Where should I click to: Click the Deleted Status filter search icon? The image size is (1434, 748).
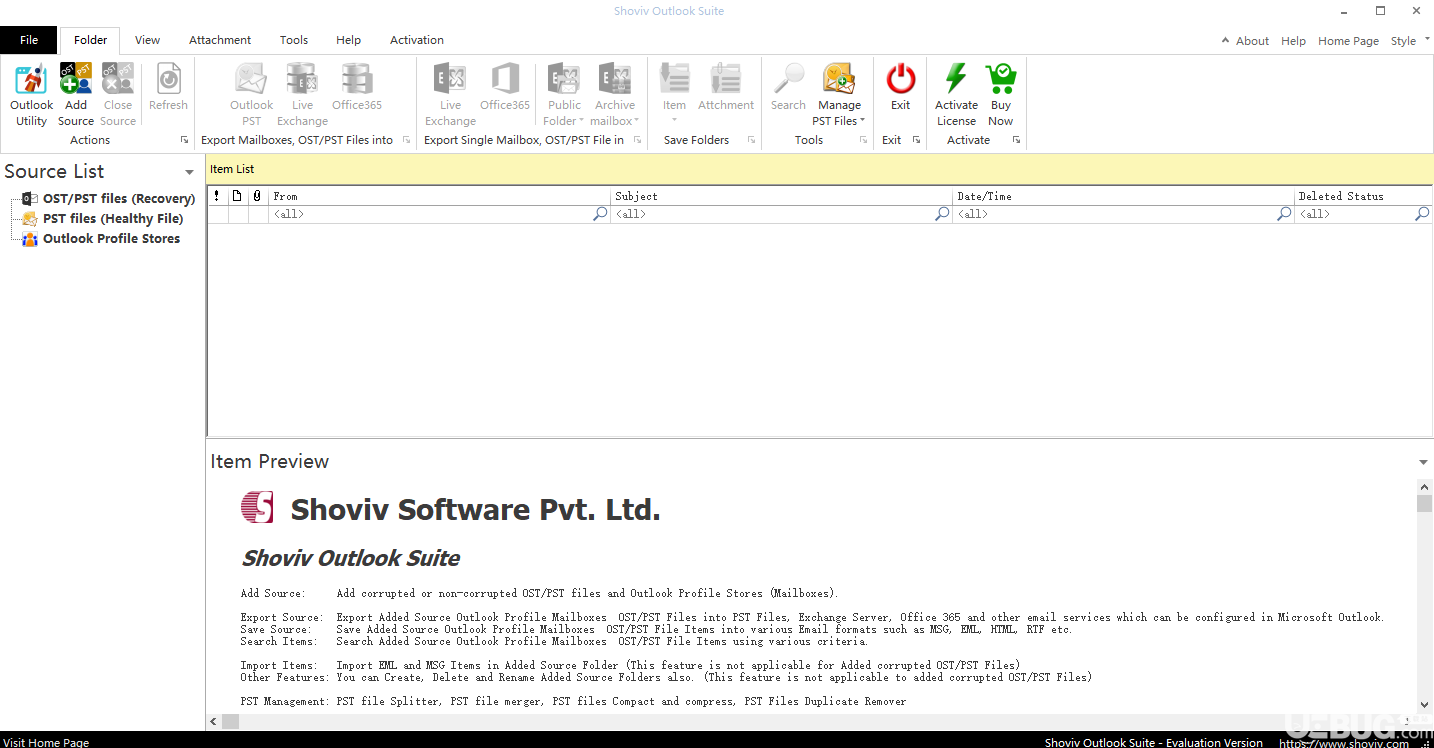click(1422, 214)
